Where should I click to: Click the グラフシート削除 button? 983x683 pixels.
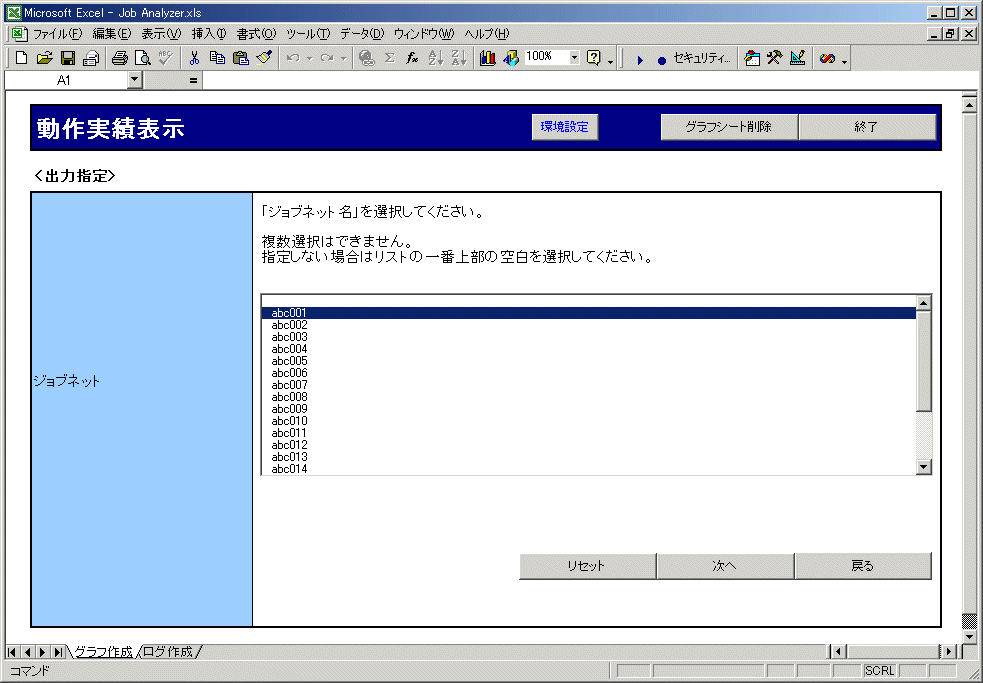click(x=728, y=127)
